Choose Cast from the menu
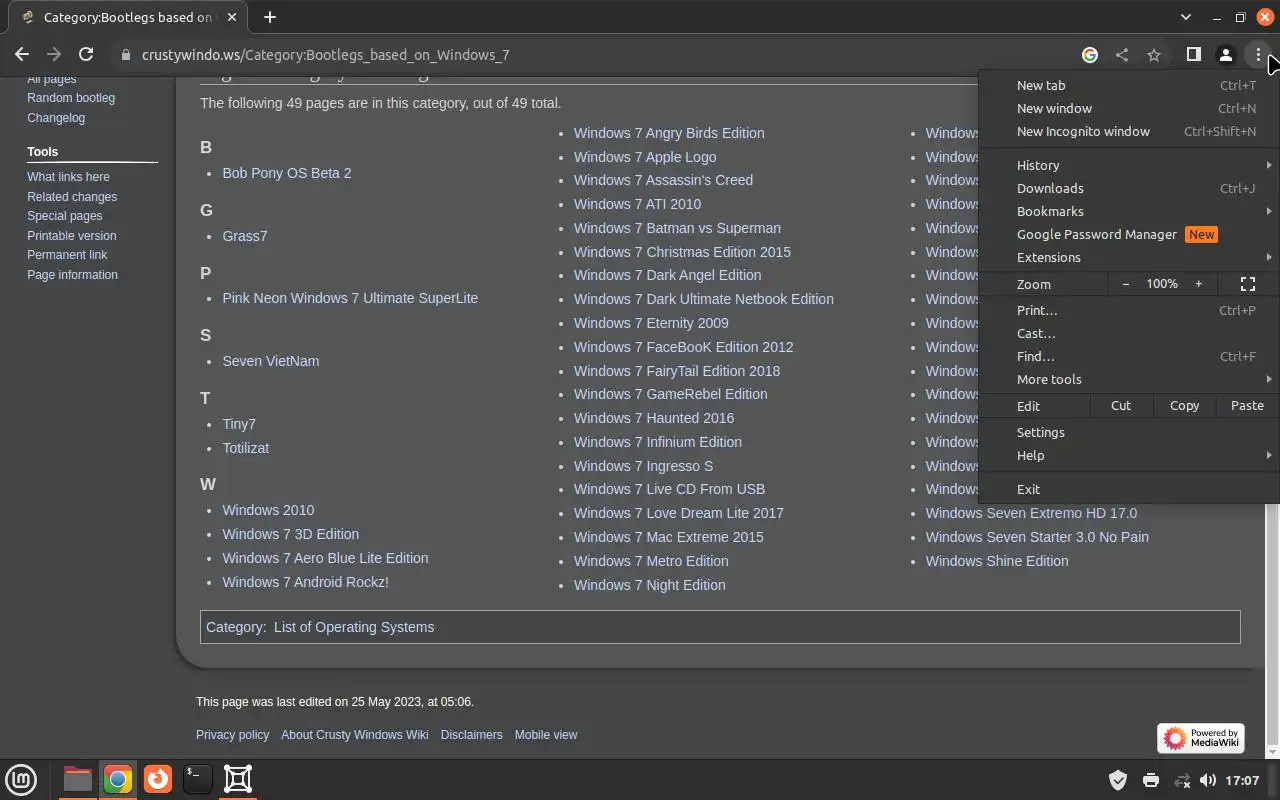The width and height of the screenshot is (1280, 800). point(1129,333)
